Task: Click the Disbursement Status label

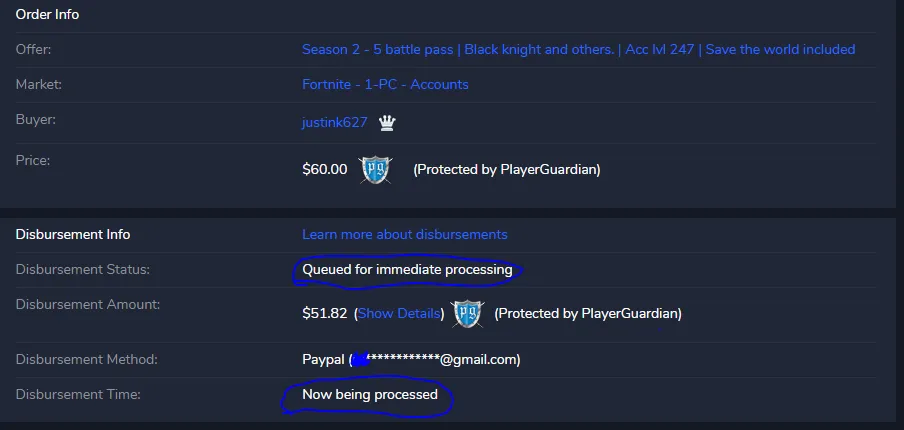Action: coord(82,270)
